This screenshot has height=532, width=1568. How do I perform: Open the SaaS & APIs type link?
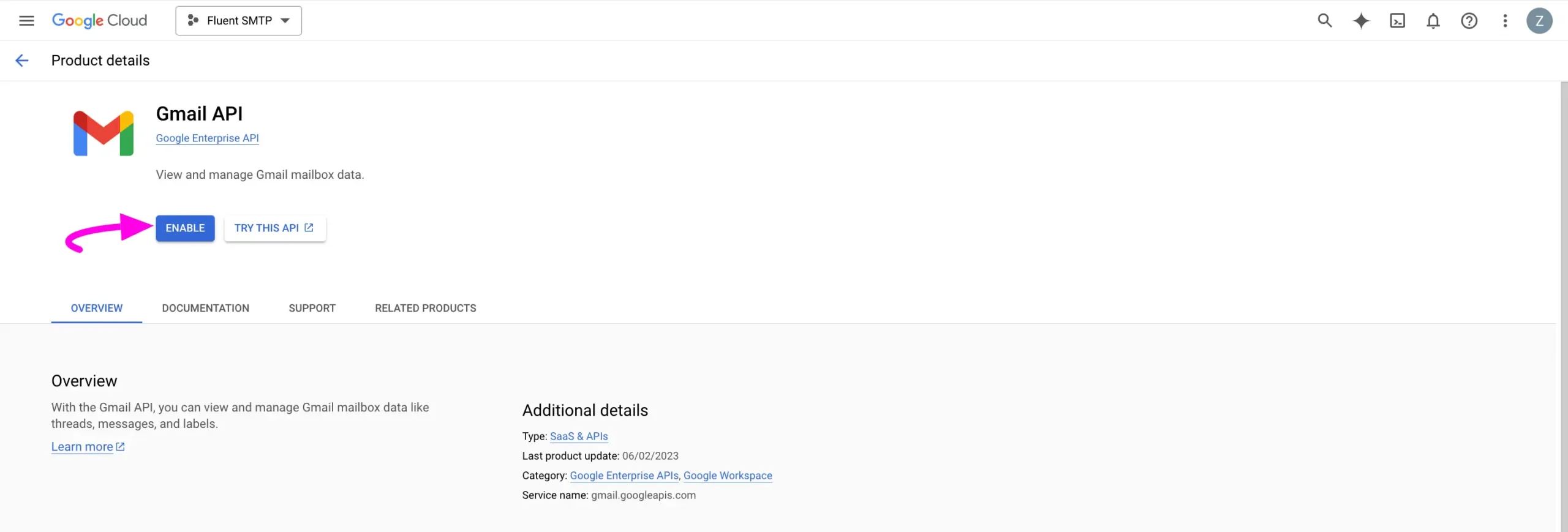click(x=579, y=436)
